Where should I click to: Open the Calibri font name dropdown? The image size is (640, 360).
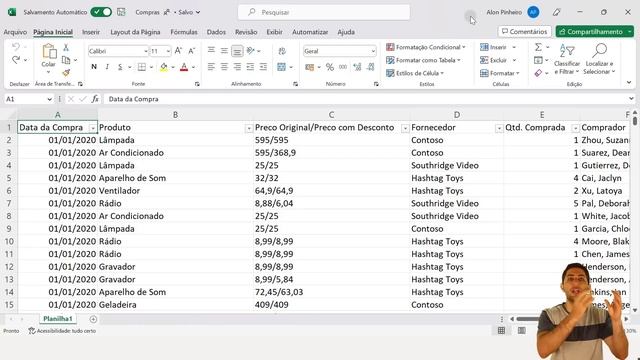(x=146, y=51)
